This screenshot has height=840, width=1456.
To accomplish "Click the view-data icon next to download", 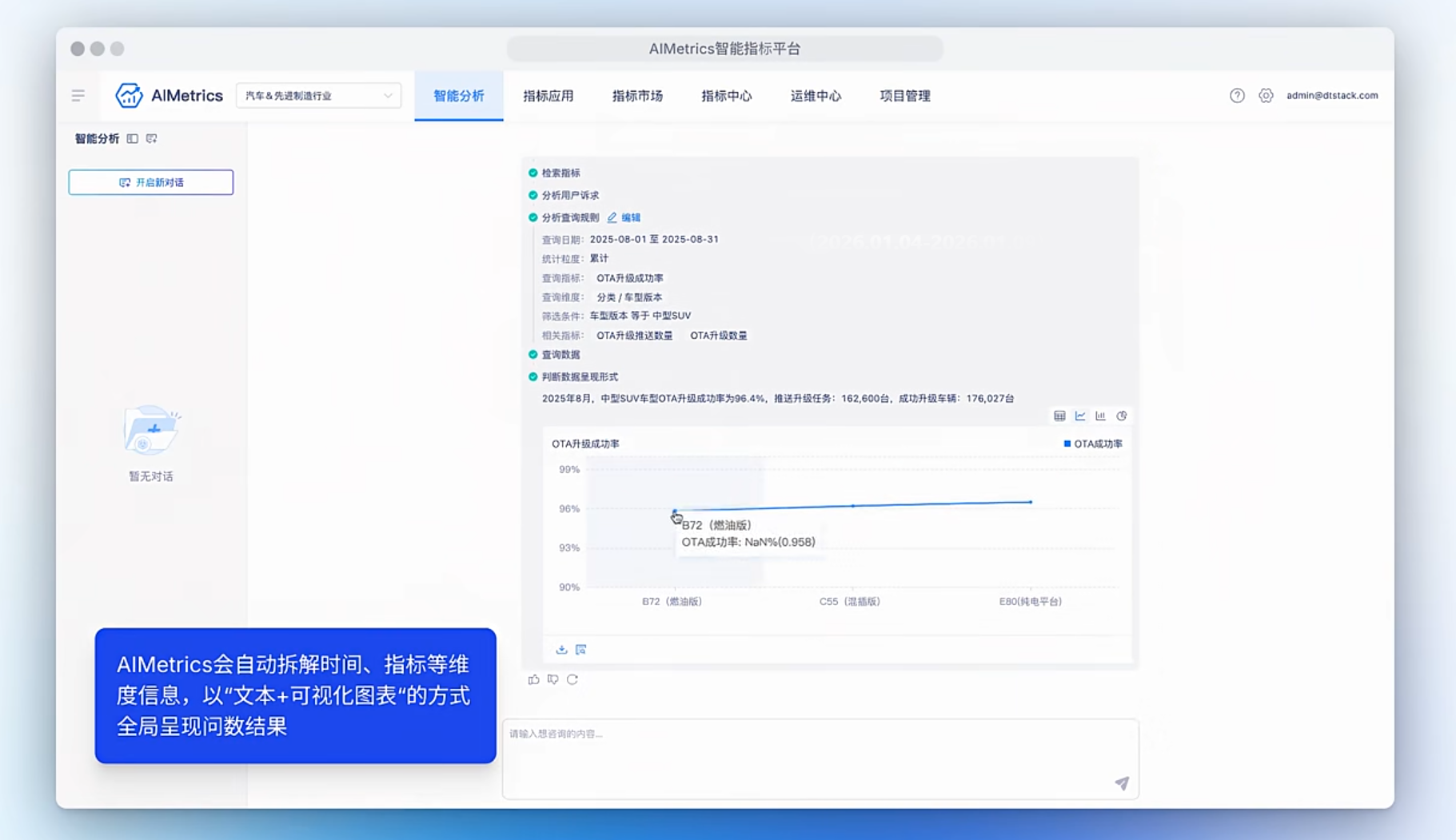I will 581,650.
